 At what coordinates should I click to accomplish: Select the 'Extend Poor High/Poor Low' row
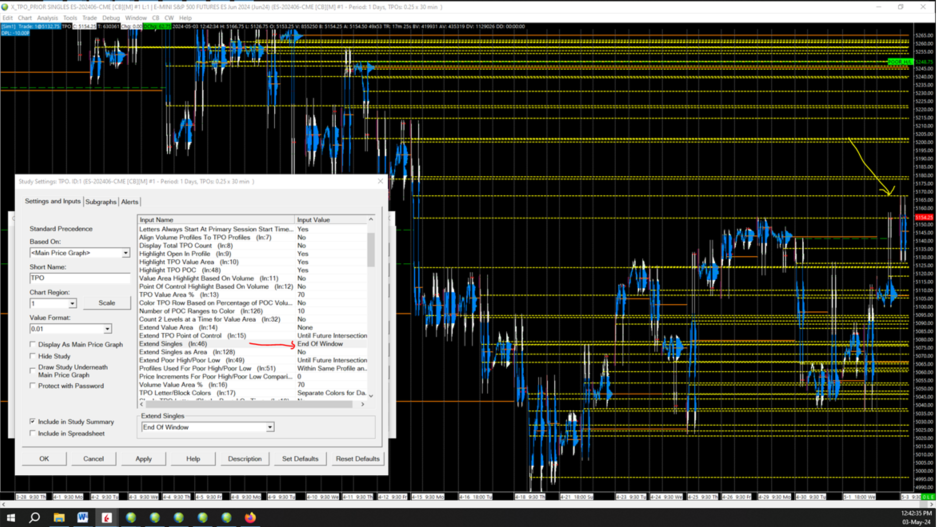(252, 361)
